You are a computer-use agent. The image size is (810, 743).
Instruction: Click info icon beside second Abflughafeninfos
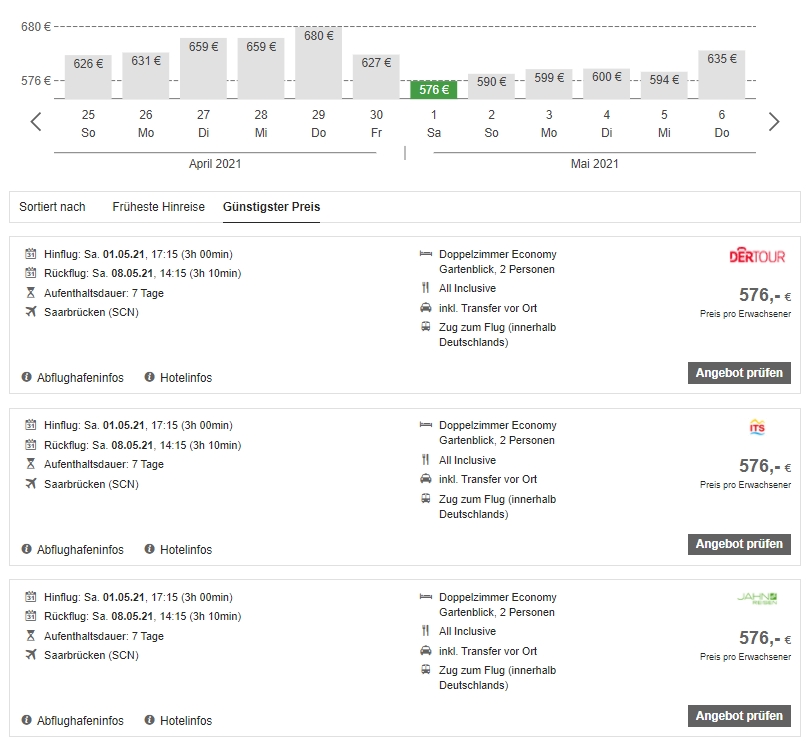tap(27, 549)
